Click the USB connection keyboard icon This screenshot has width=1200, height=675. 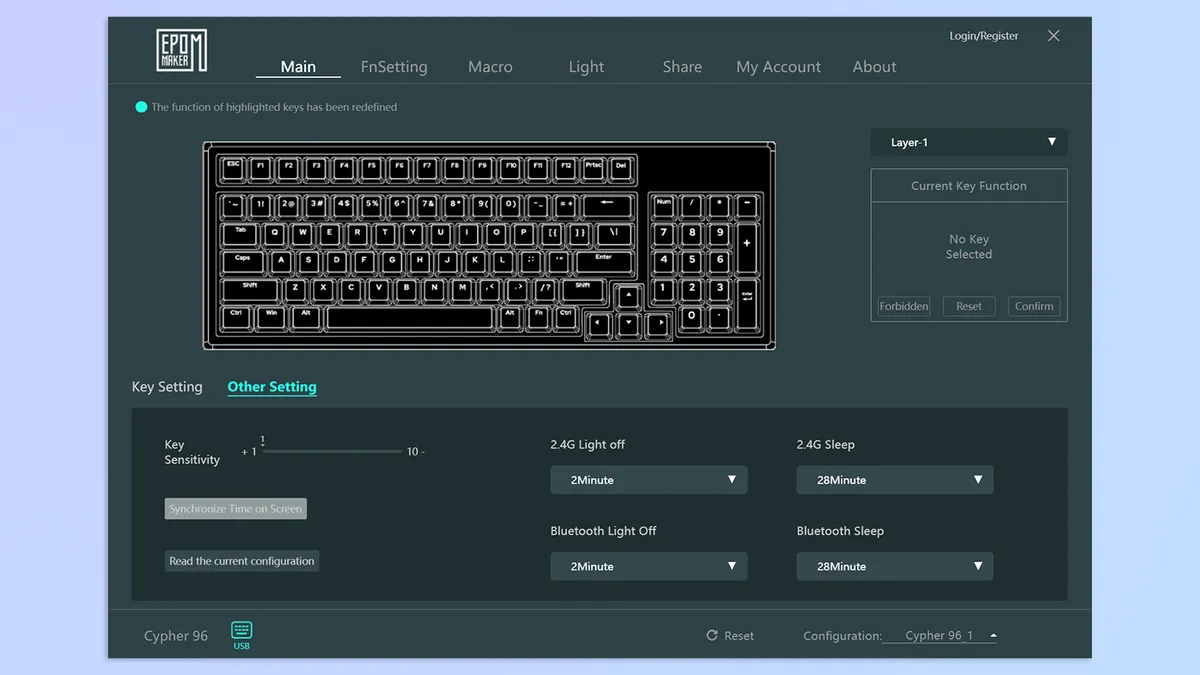click(242, 630)
